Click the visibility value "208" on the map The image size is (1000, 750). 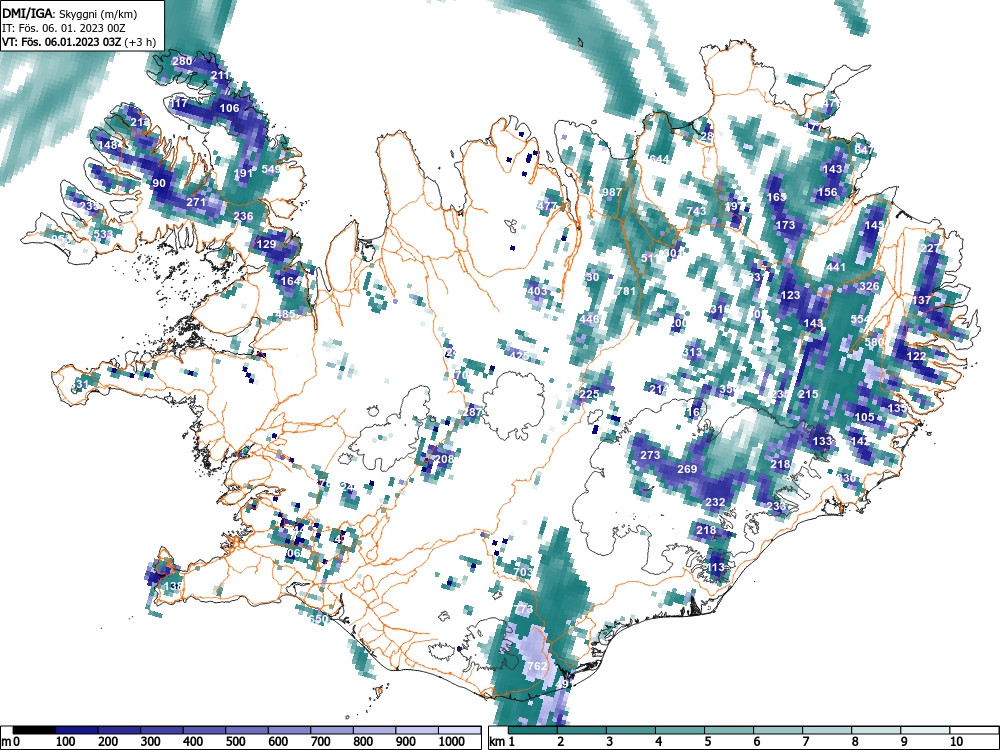[x=444, y=459]
